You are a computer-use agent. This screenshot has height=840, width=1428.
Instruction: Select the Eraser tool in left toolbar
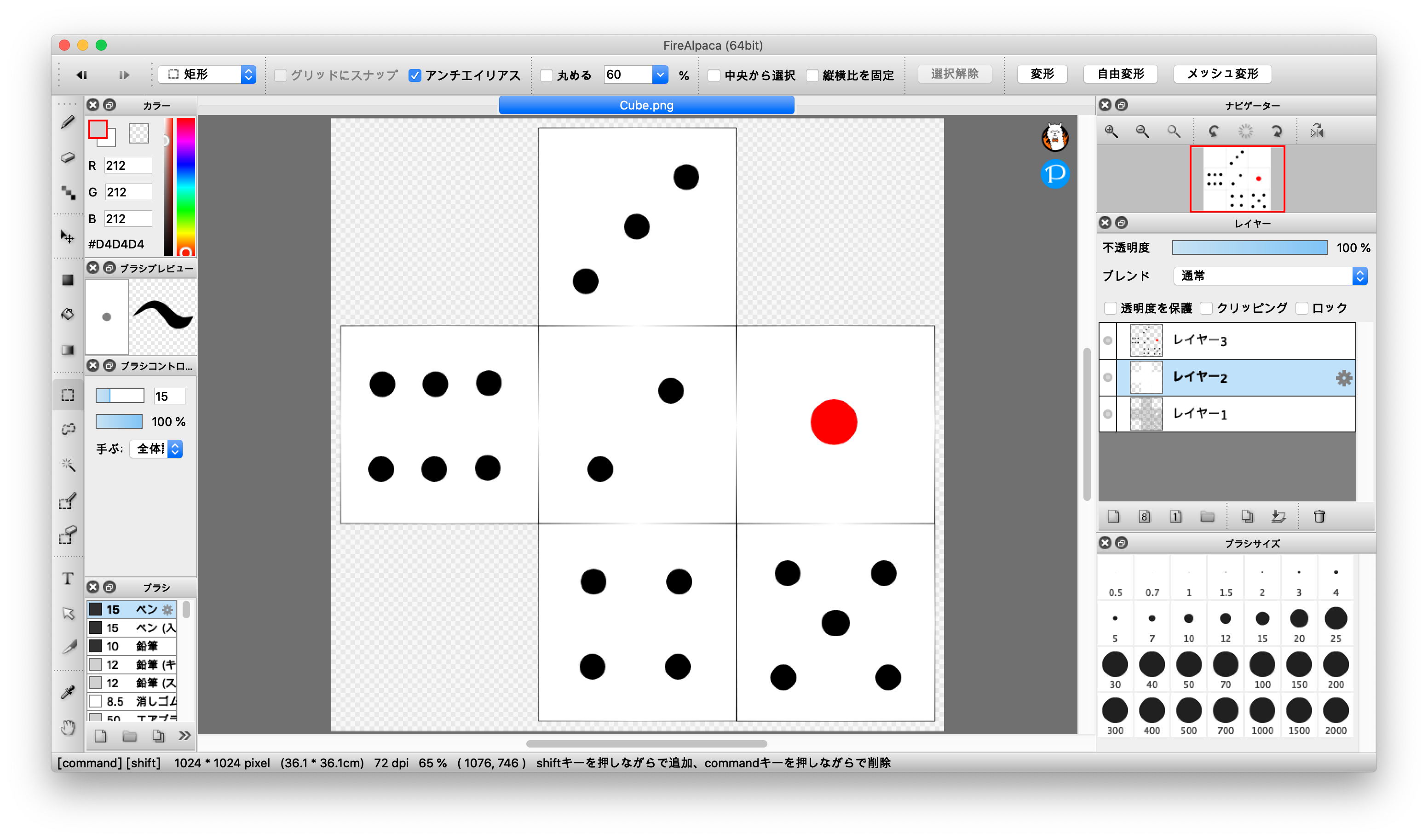point(68,157)
